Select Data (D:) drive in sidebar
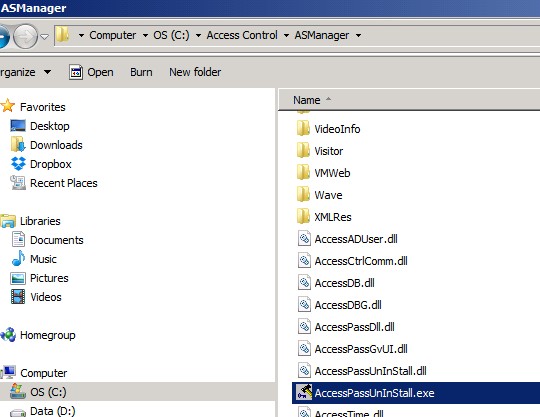Viewport: 540px width, 417px height. click(x=52, y=411)
